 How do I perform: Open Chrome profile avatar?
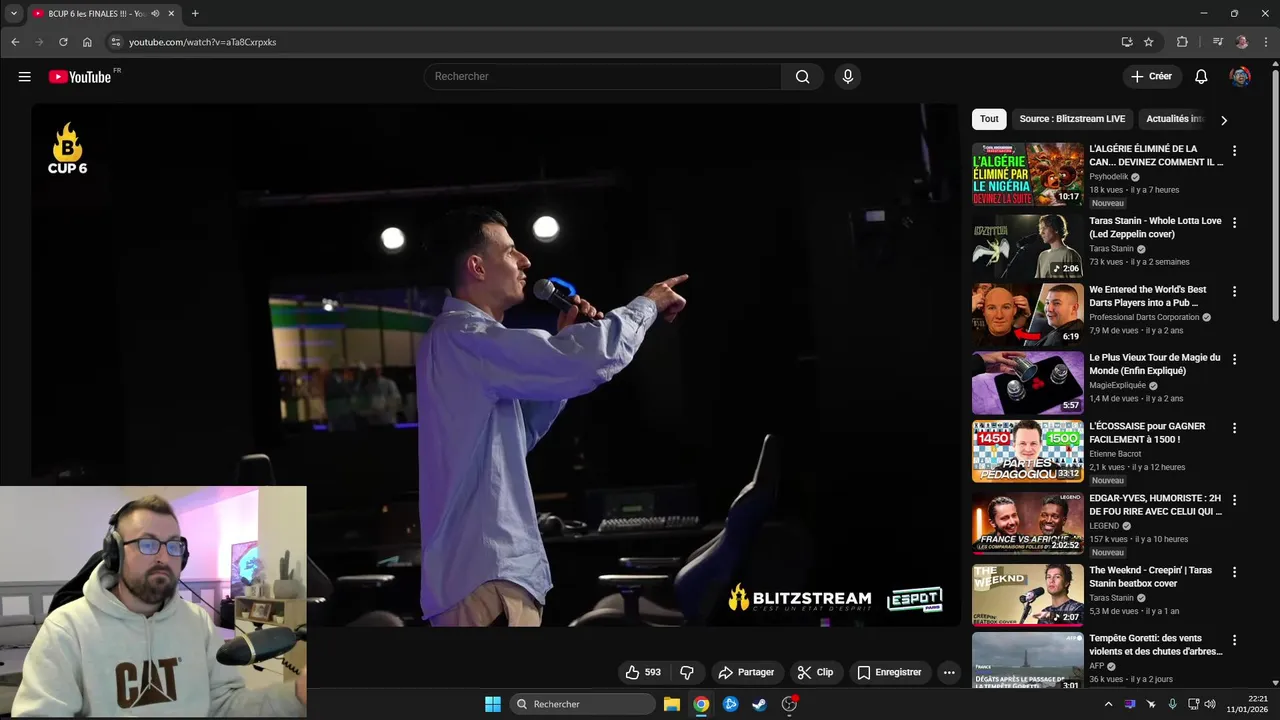(x=1242, y=42)
